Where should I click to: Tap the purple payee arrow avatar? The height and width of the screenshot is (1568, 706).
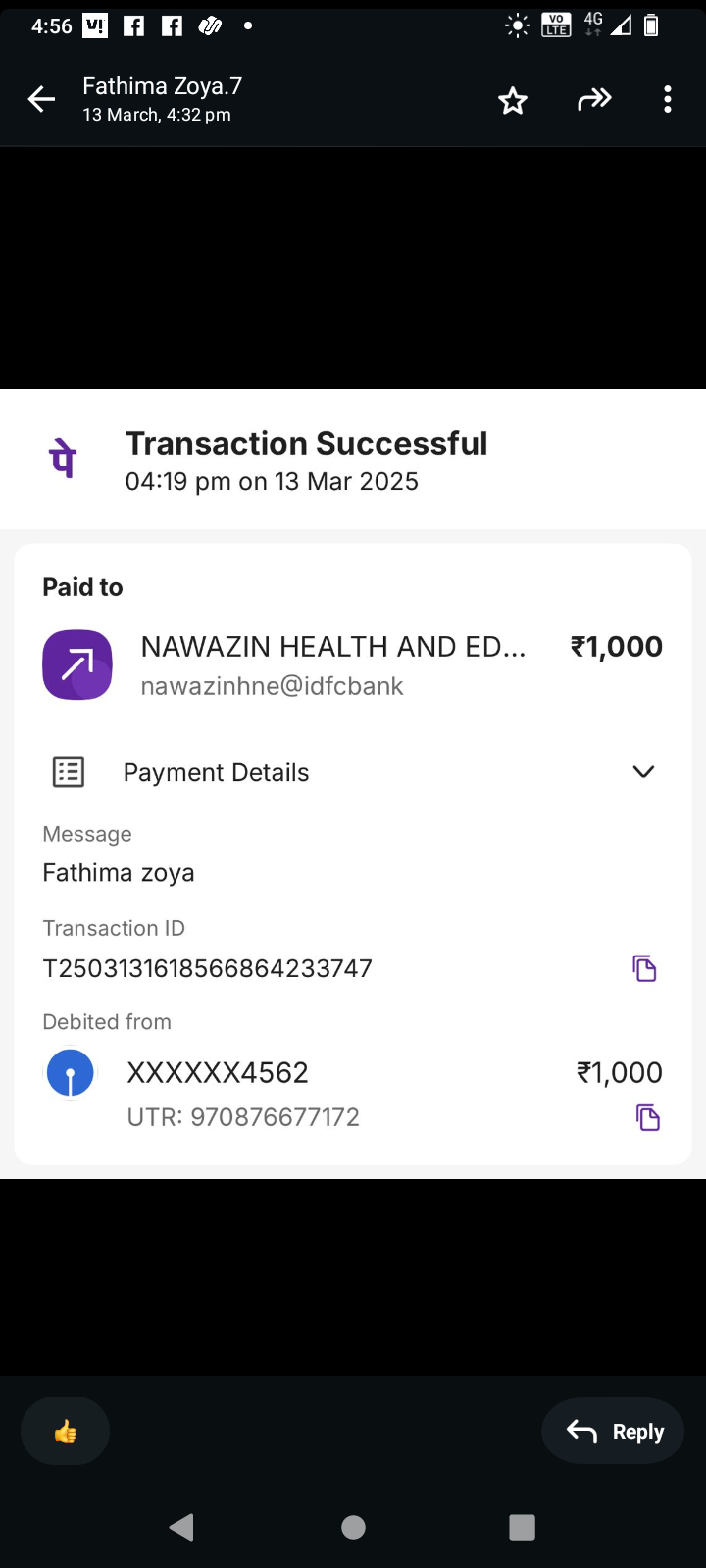77,664
